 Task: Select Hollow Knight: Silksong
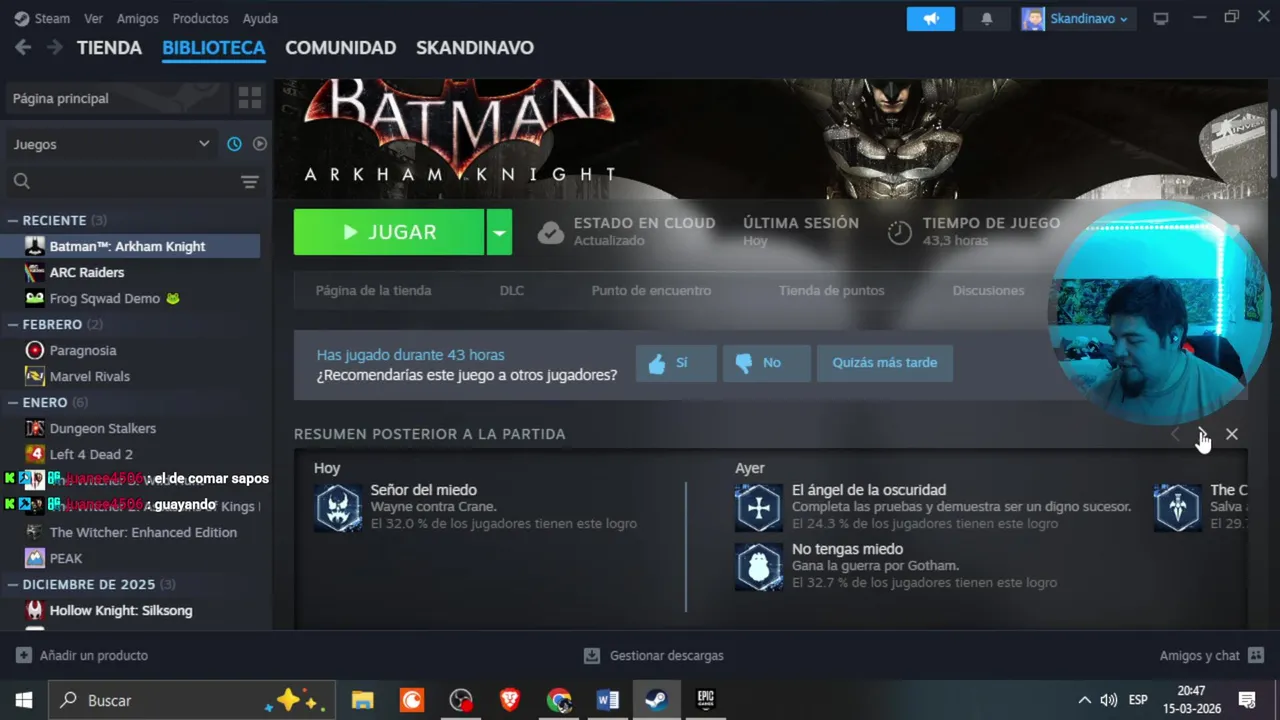pyautogui.click(x=132, y=610)
